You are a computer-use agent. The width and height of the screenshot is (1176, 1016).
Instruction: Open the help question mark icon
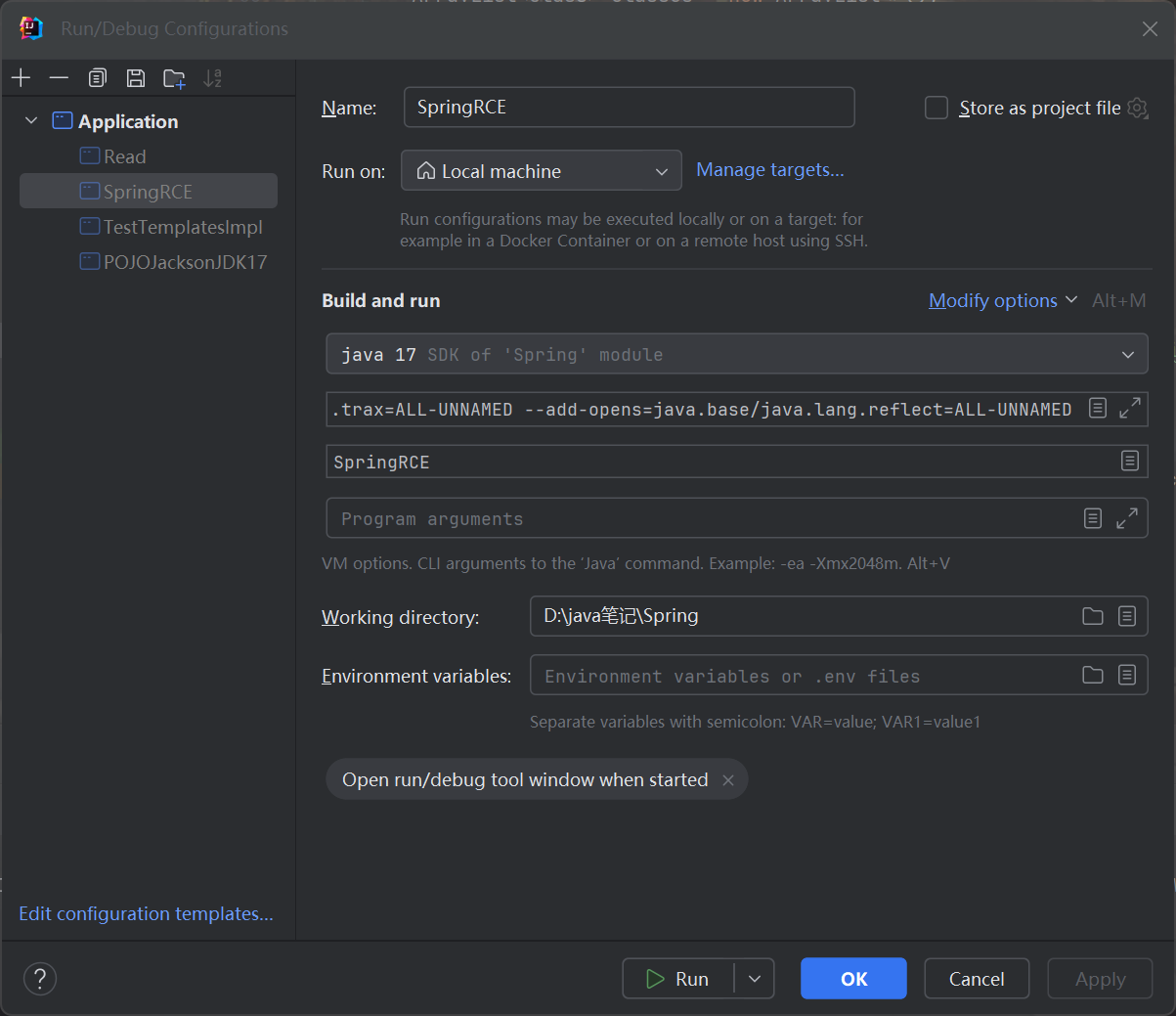[40, 978]
